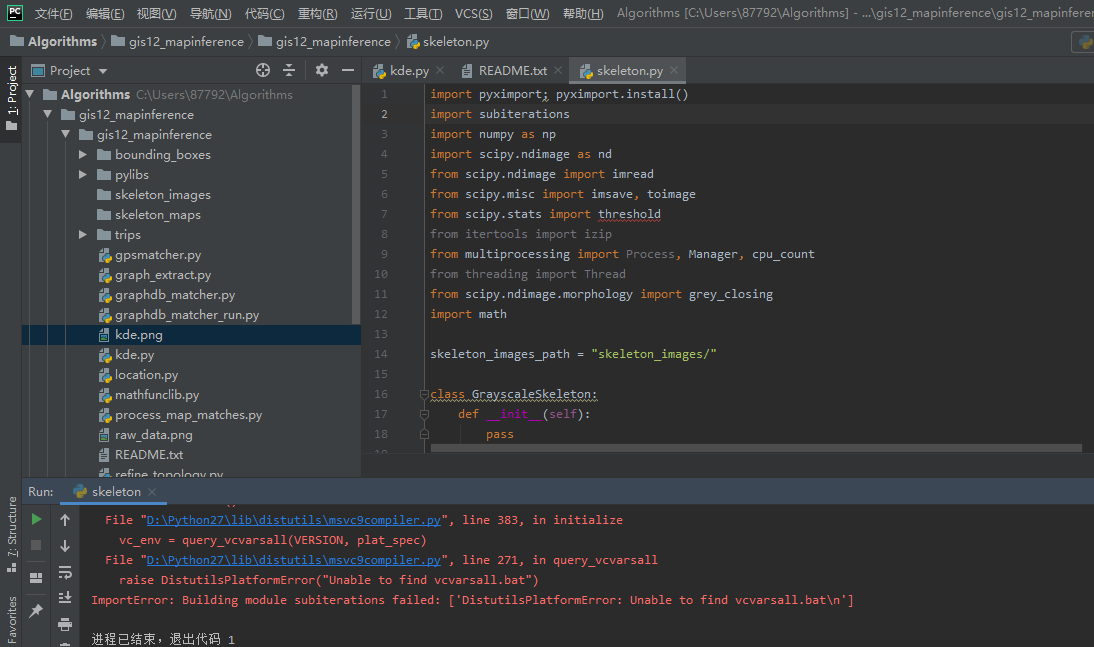Open the 编辑(E) menu
The width and height of the screenshot is (1094, 647).
105,13
